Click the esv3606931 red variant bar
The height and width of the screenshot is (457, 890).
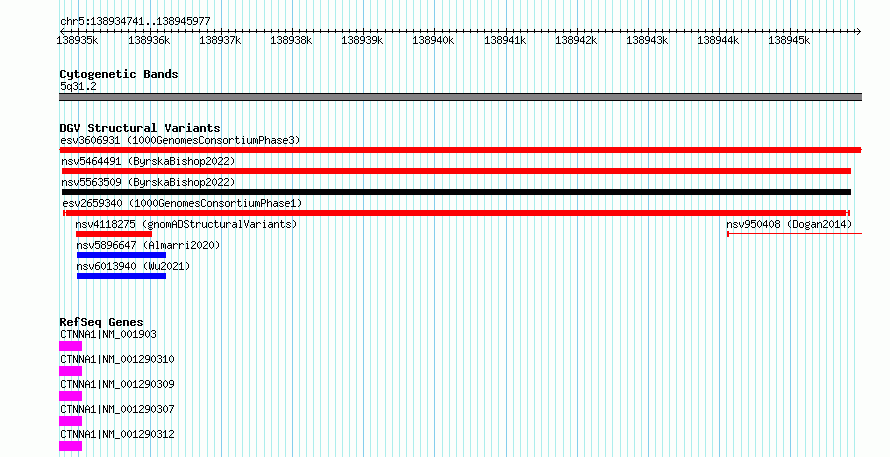click(460, 150)
